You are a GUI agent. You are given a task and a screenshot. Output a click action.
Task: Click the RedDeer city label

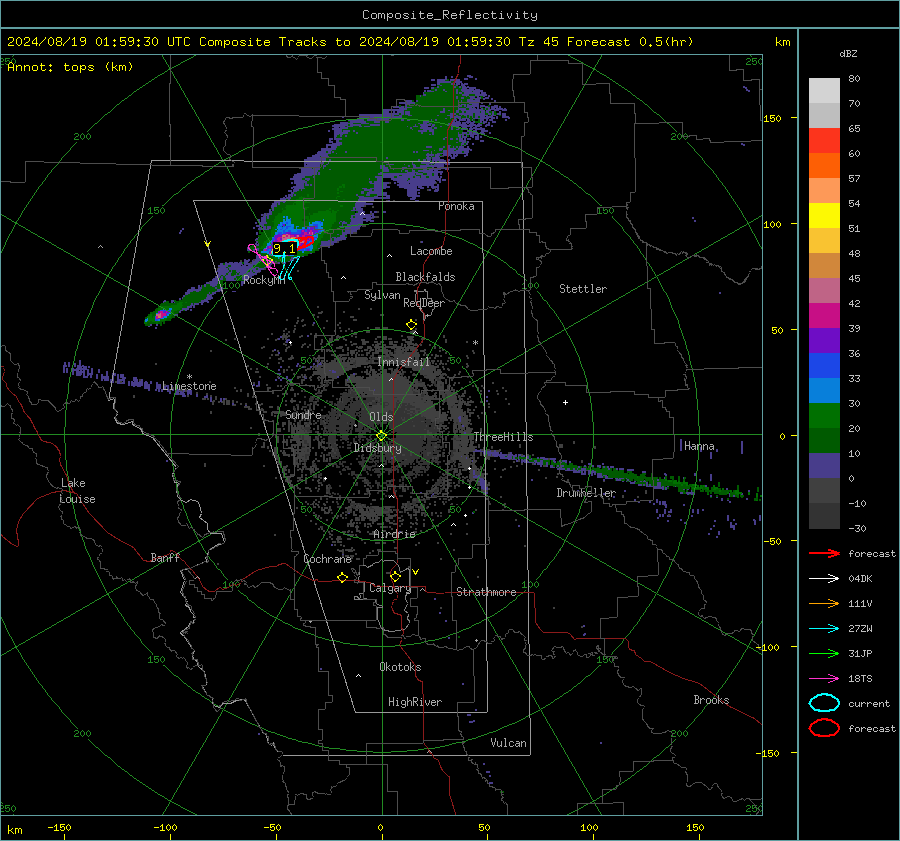[x=424, y=303]
